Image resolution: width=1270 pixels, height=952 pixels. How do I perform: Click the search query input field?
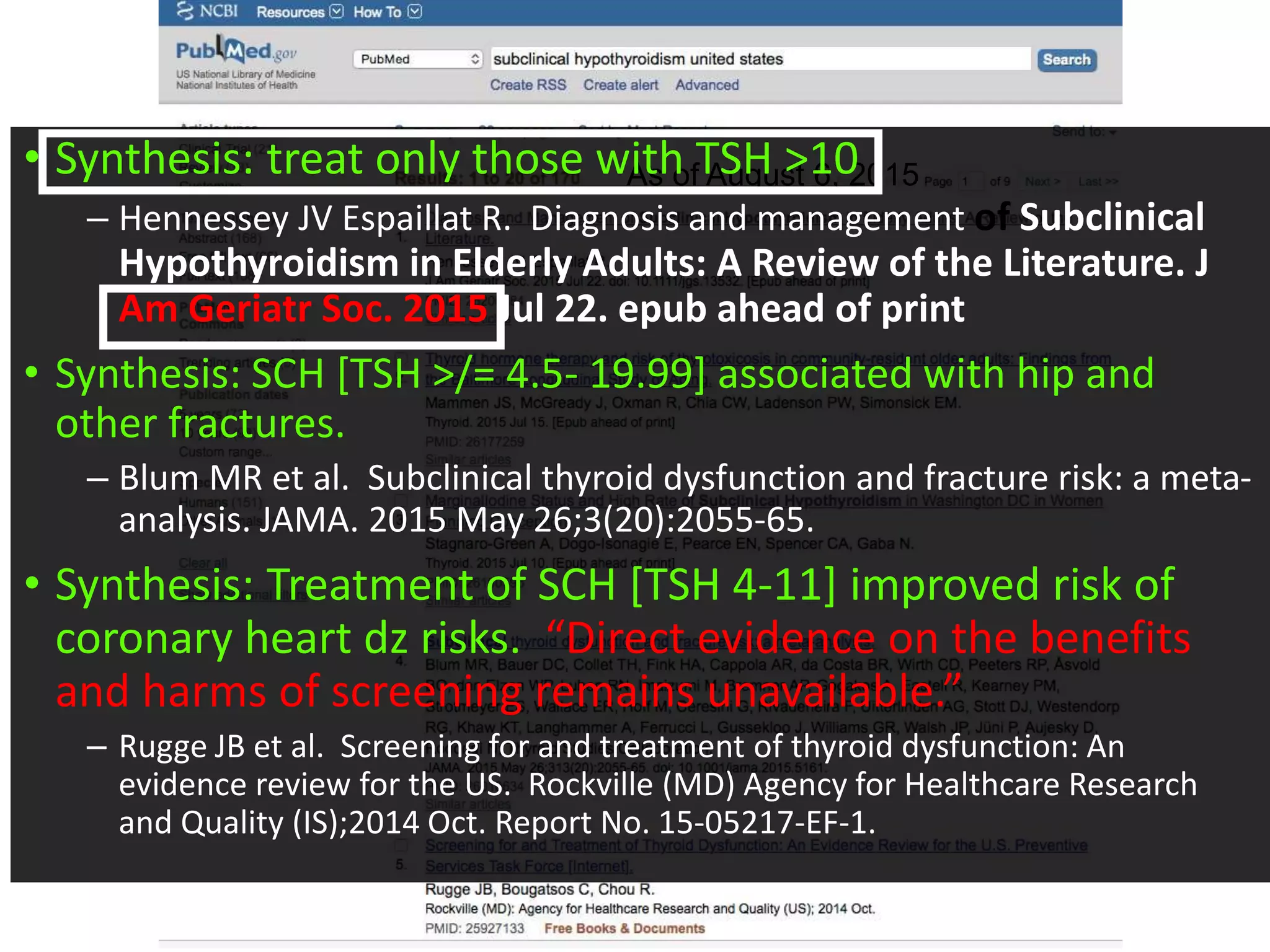(x=760, y=59)
